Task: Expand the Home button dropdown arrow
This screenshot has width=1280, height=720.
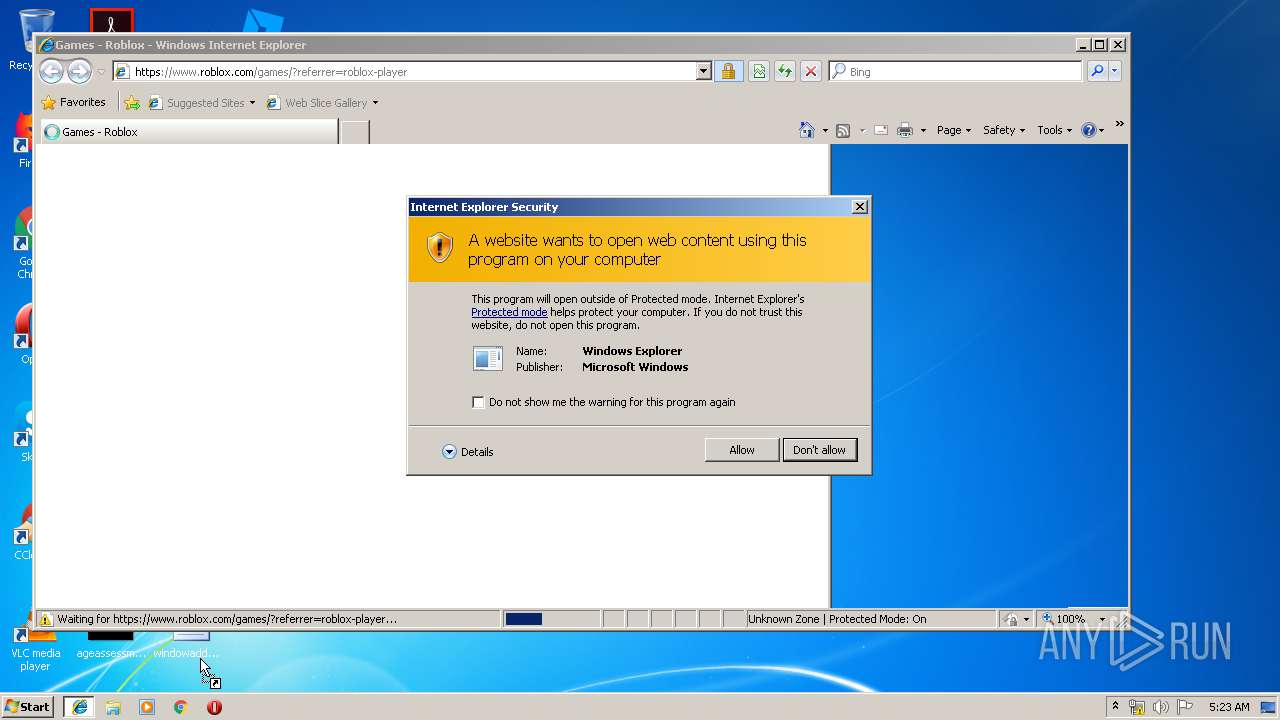Action: tap(825, 131)
